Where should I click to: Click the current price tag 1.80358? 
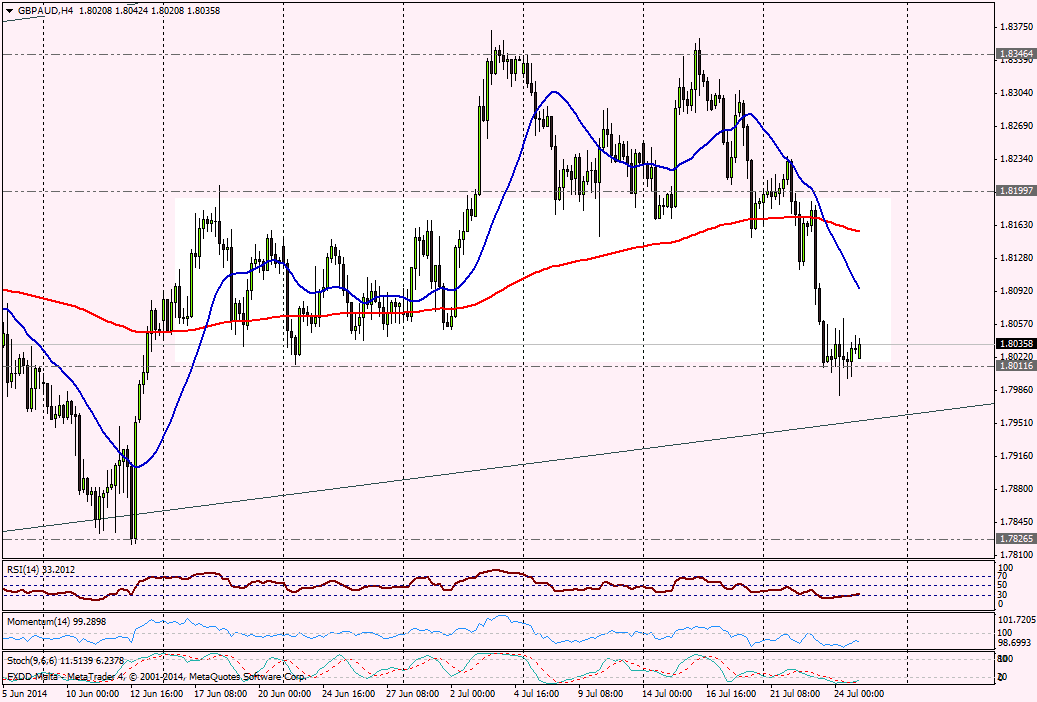1015,343
